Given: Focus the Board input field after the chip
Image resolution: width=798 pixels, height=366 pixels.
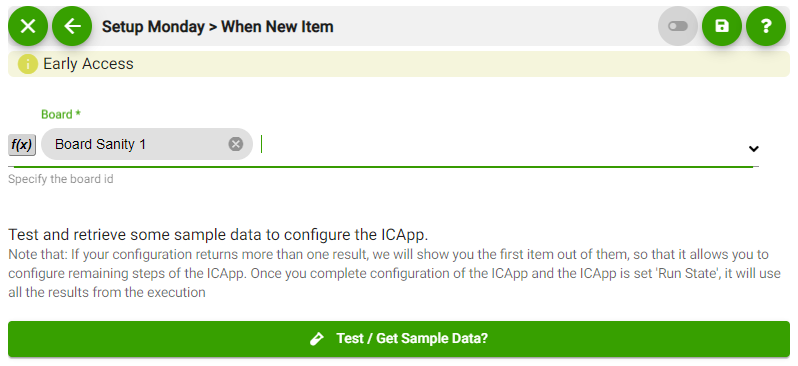Looking at the screenshot, I should 499,145.
